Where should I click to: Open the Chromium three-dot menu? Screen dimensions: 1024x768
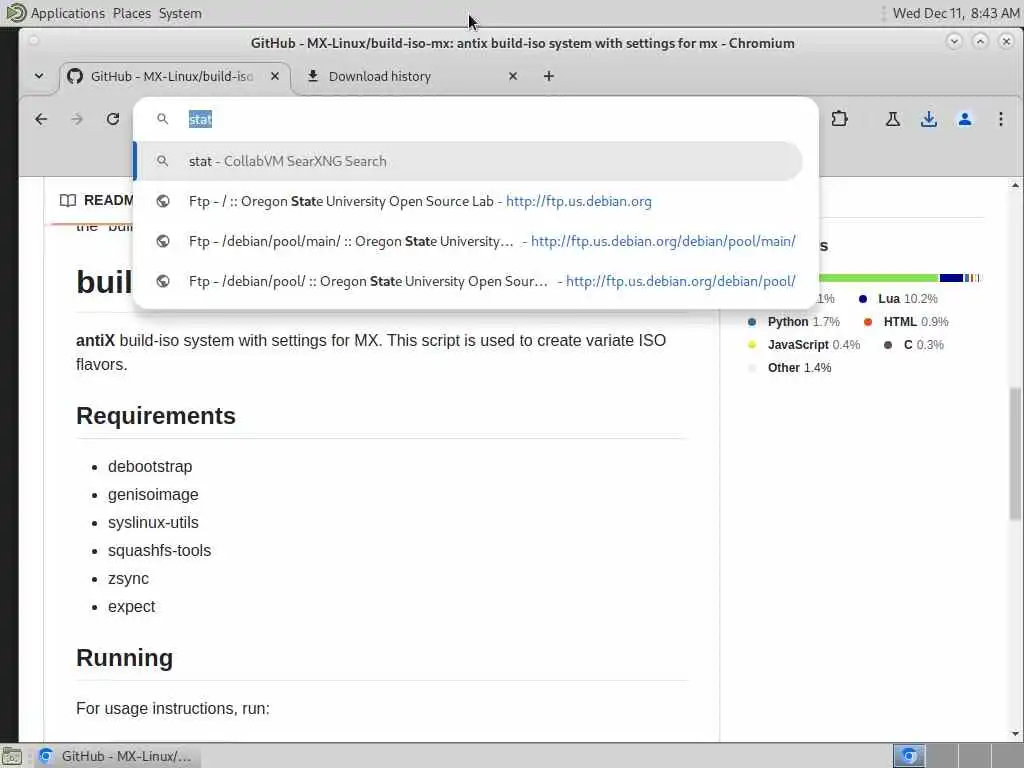coord(1000,119)
